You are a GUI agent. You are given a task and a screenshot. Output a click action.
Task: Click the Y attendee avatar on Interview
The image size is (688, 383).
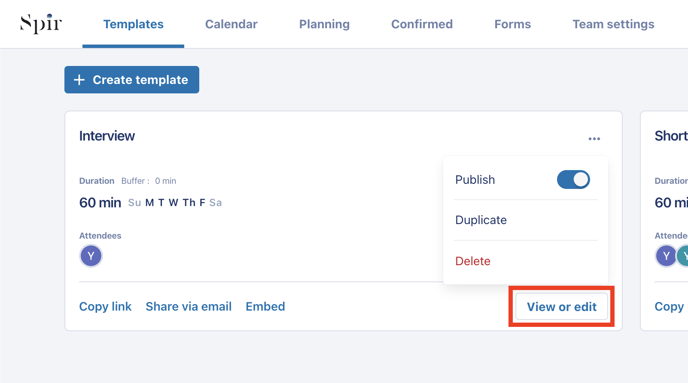pos(91,256)
